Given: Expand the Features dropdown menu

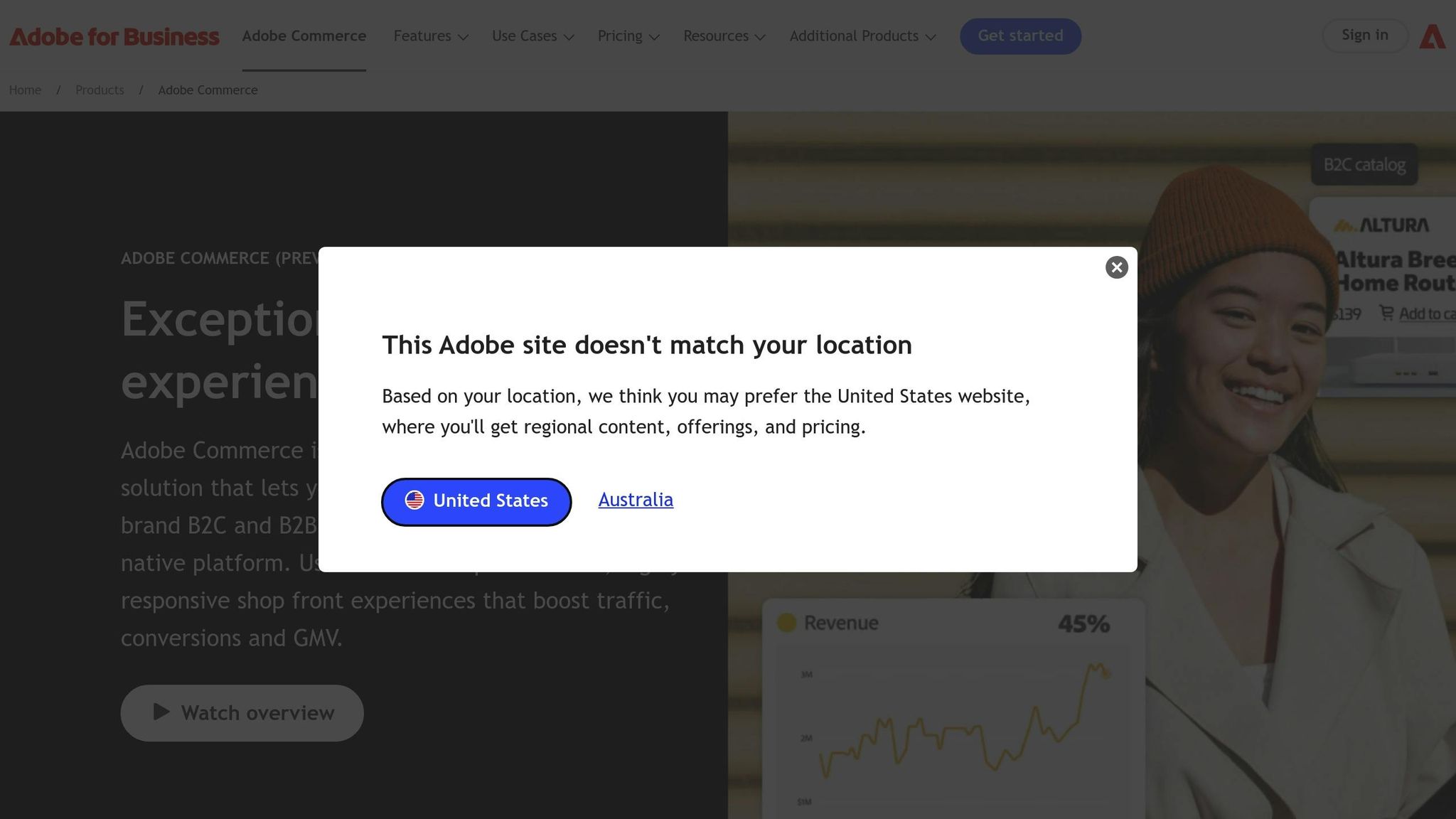Looking at the screenshot, I should pyautogui.click(x=431, y=36).
